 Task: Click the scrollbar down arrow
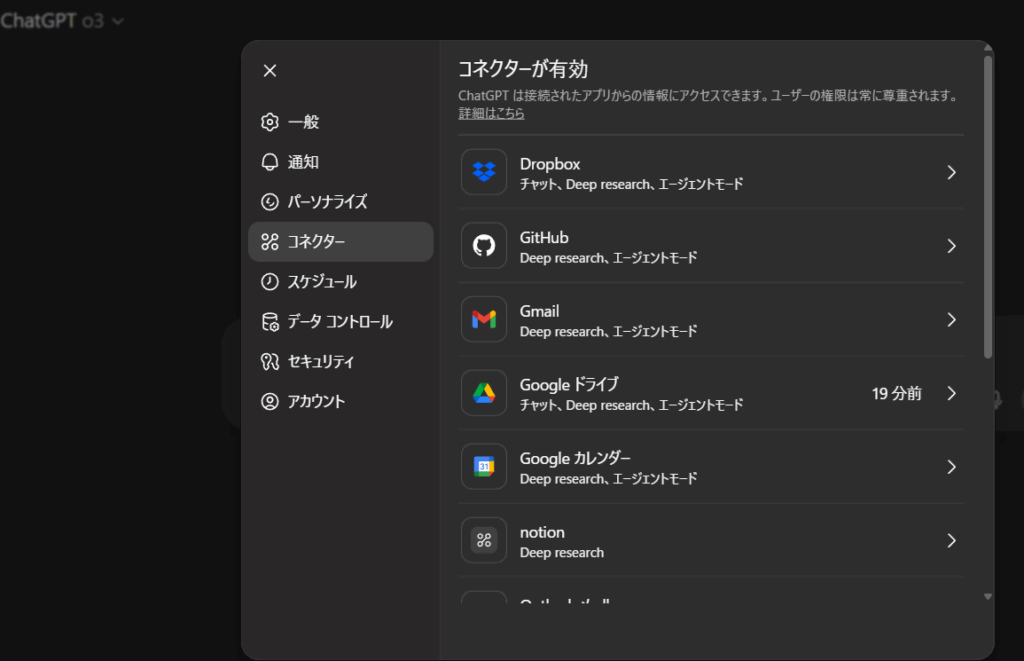click(988, 596)
